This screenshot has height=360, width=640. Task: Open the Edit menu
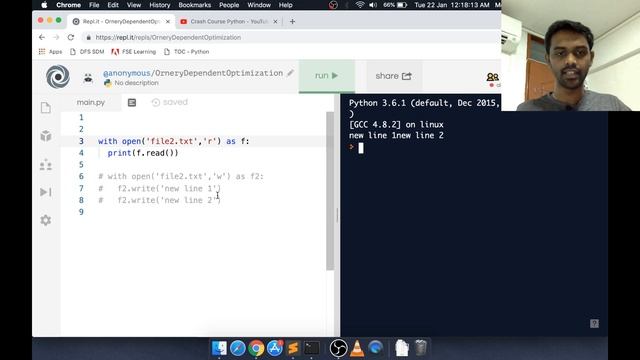pos(113,5)
